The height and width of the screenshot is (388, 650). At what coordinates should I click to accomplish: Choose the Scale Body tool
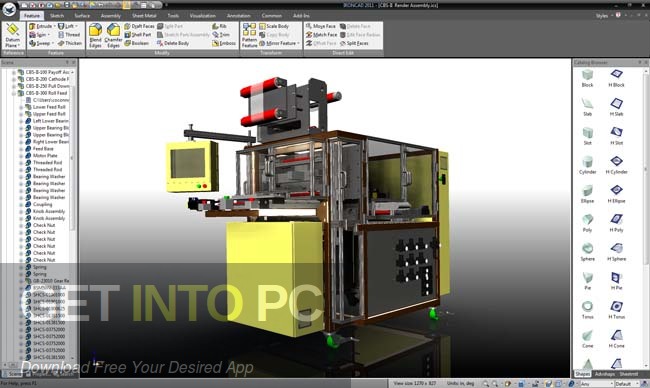(x=274, y=26)
